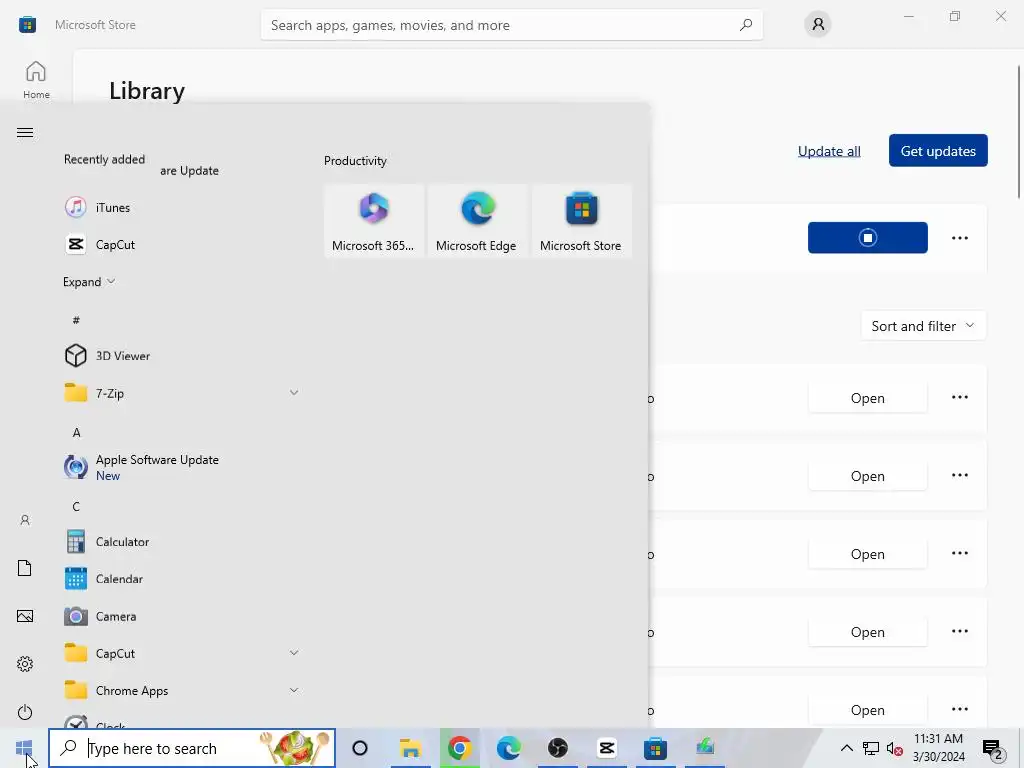Open the notification center icon
The image size is (1024, 768).
point(993,748)
